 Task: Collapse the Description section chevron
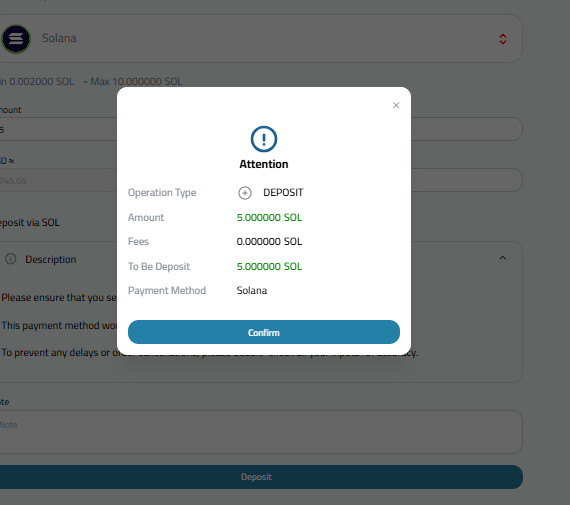pos(502,258)
